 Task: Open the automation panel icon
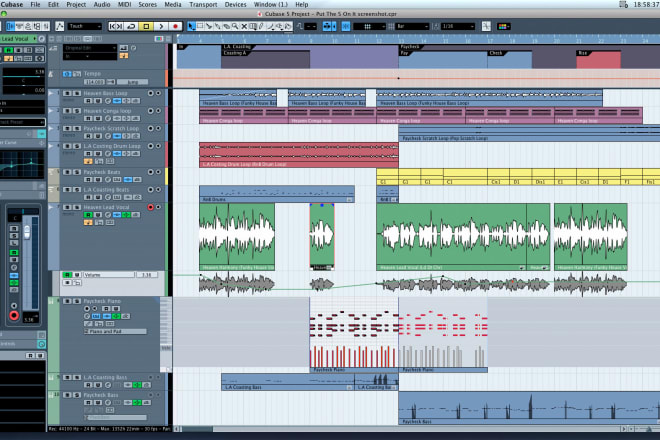(x=59, y=27)
